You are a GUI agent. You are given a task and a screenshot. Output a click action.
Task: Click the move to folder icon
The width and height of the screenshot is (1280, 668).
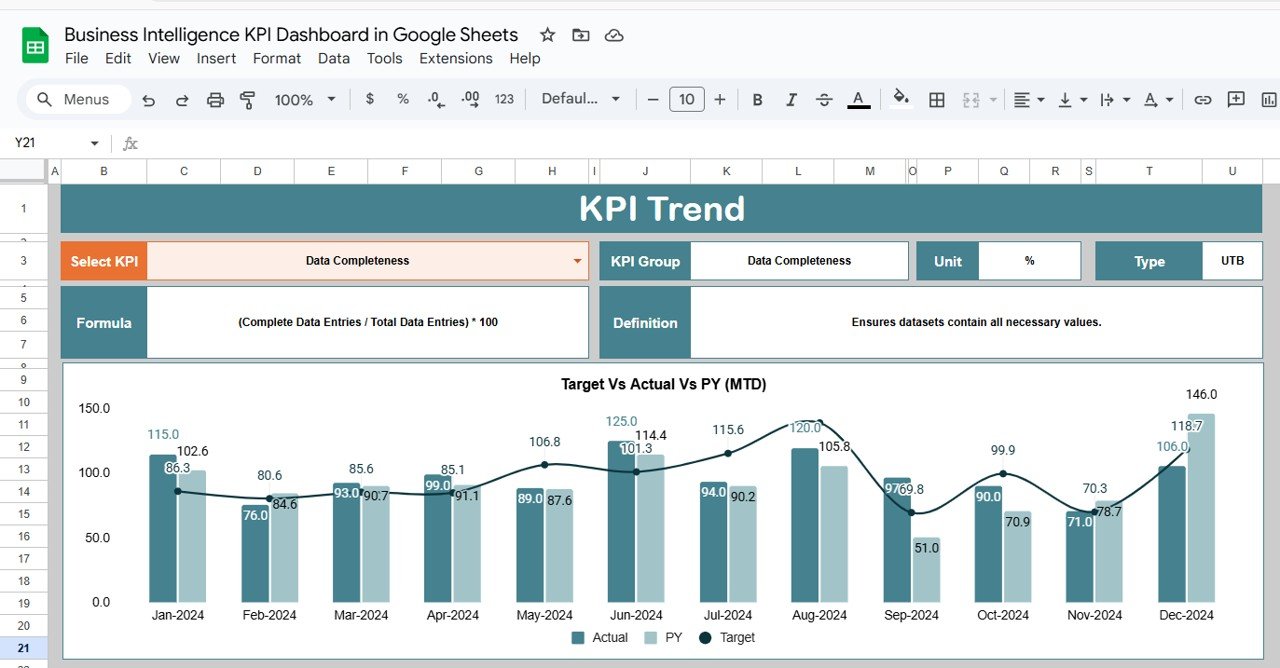[x=581, y=35]
